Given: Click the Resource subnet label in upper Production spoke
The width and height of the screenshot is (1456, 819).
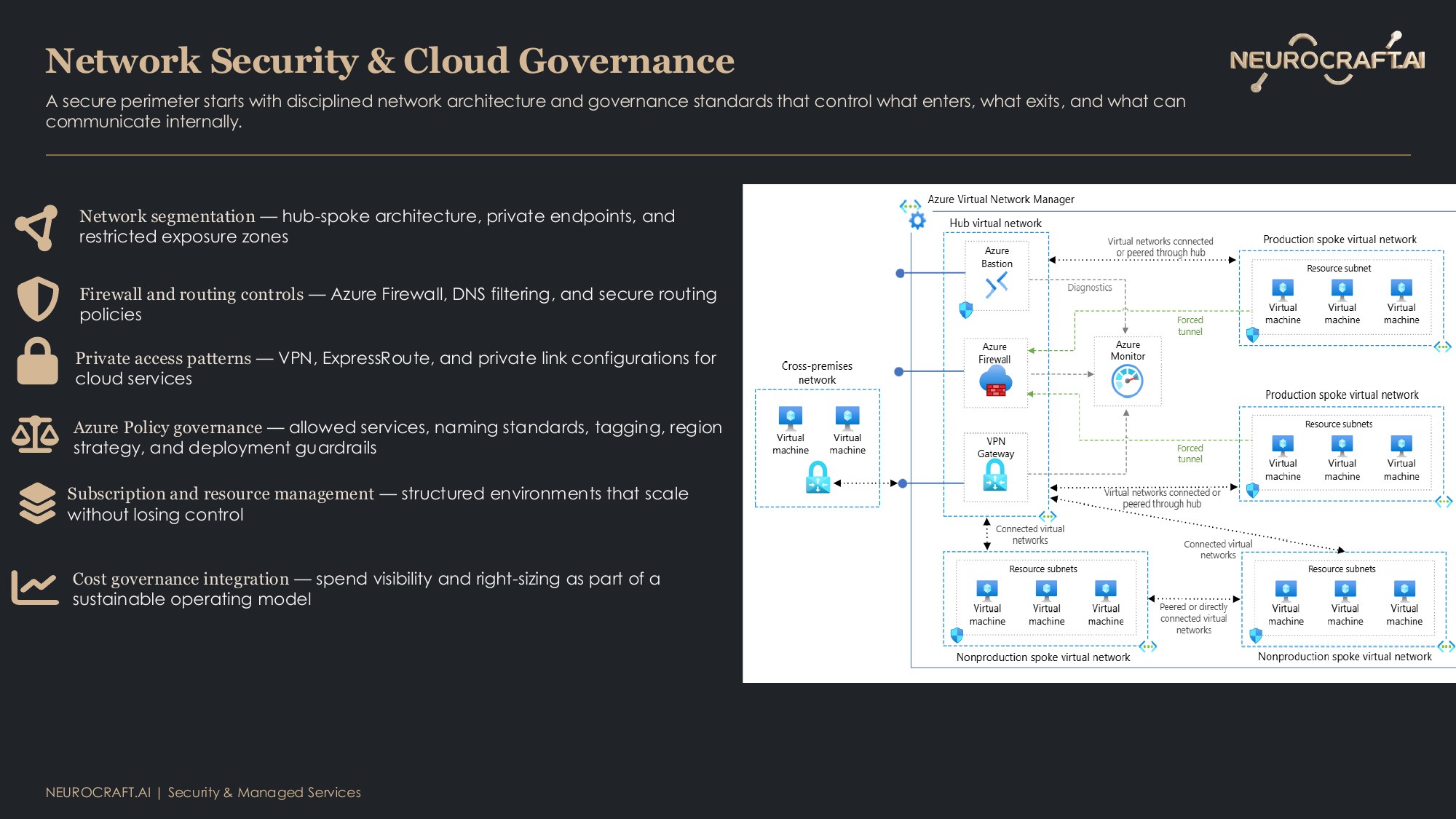Looking at the screenshot, I should click(1339, 268).
